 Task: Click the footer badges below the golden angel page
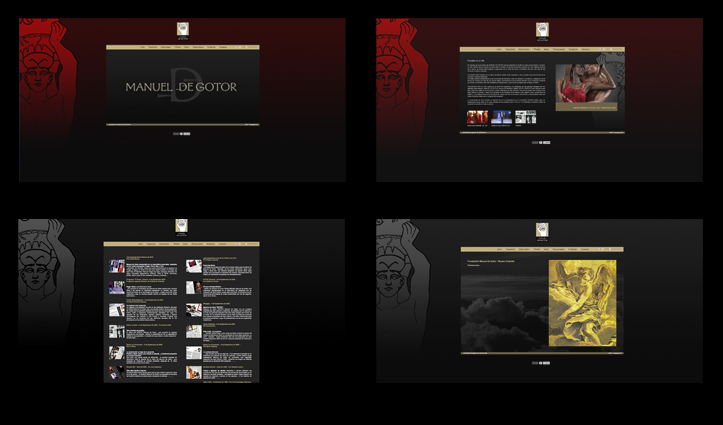542,363
